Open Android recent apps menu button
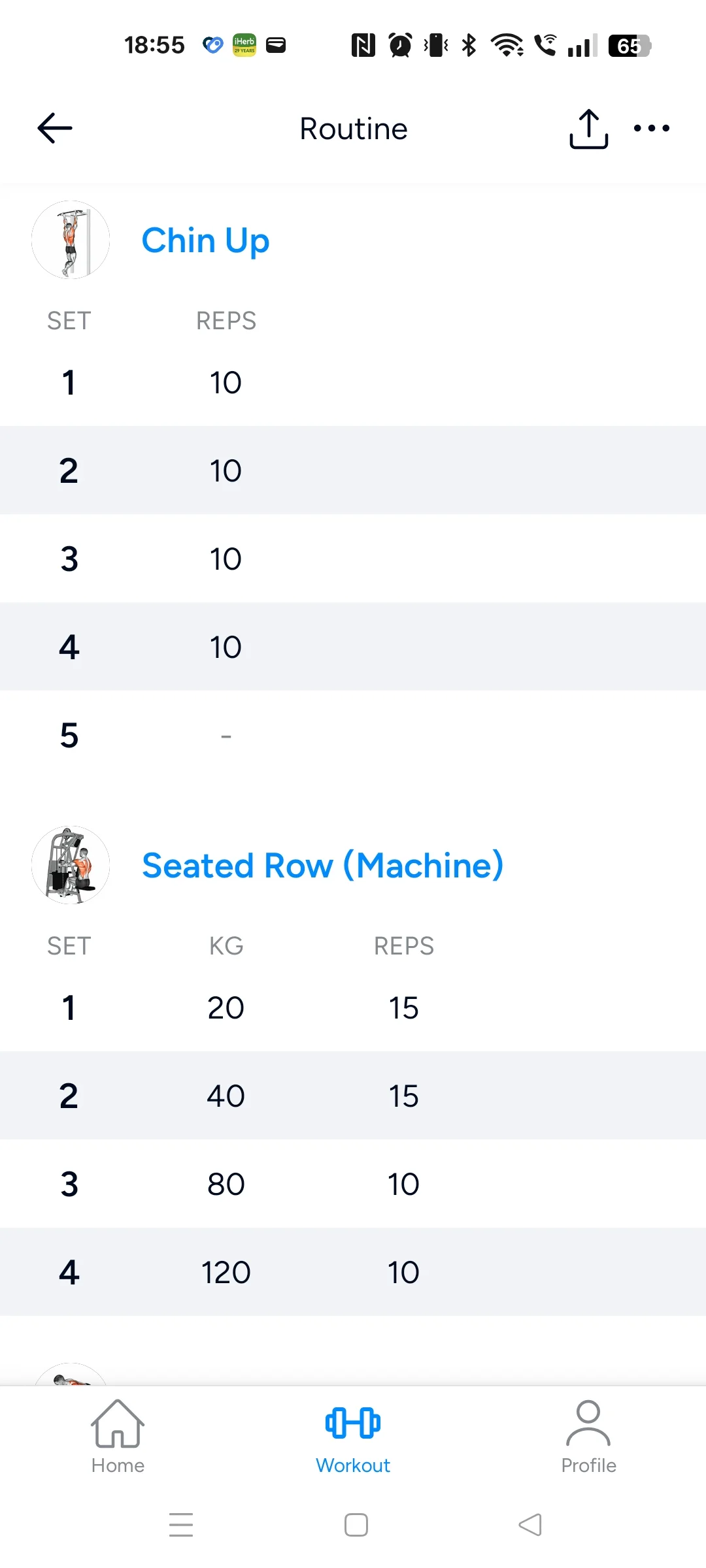The image size is (706, 1568). click(181, 1525)
